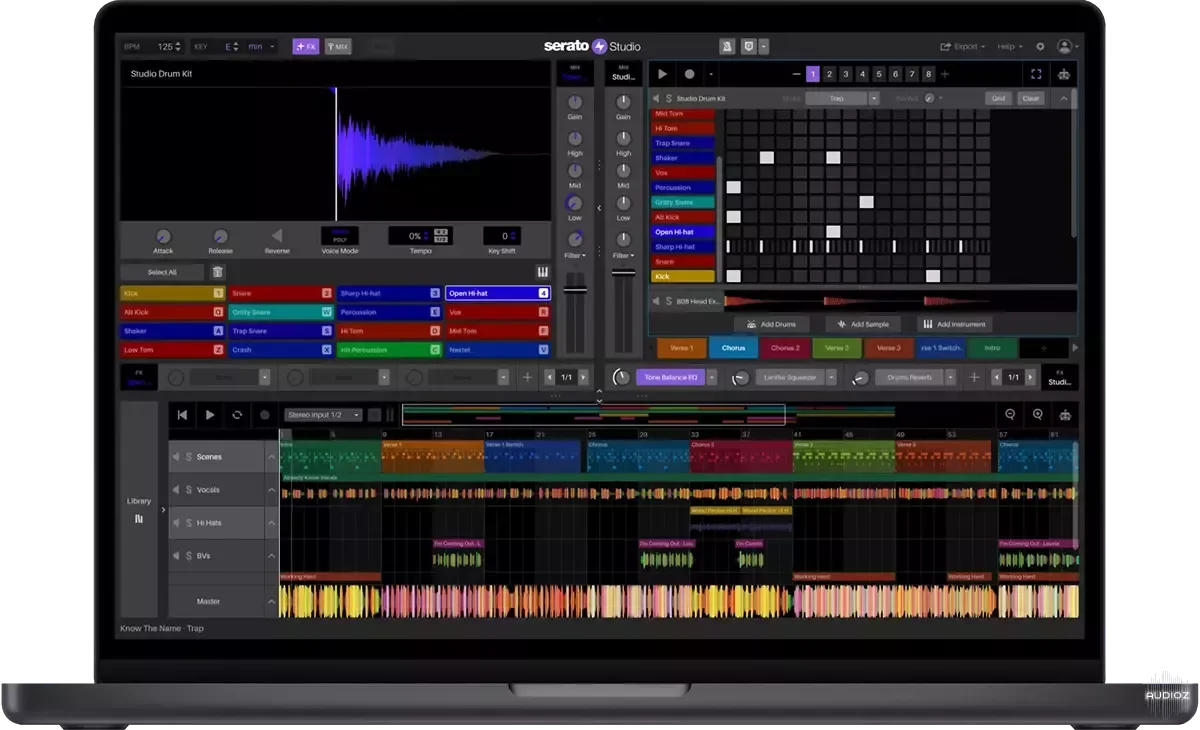Return timeline to start

[x=182, y=415]
